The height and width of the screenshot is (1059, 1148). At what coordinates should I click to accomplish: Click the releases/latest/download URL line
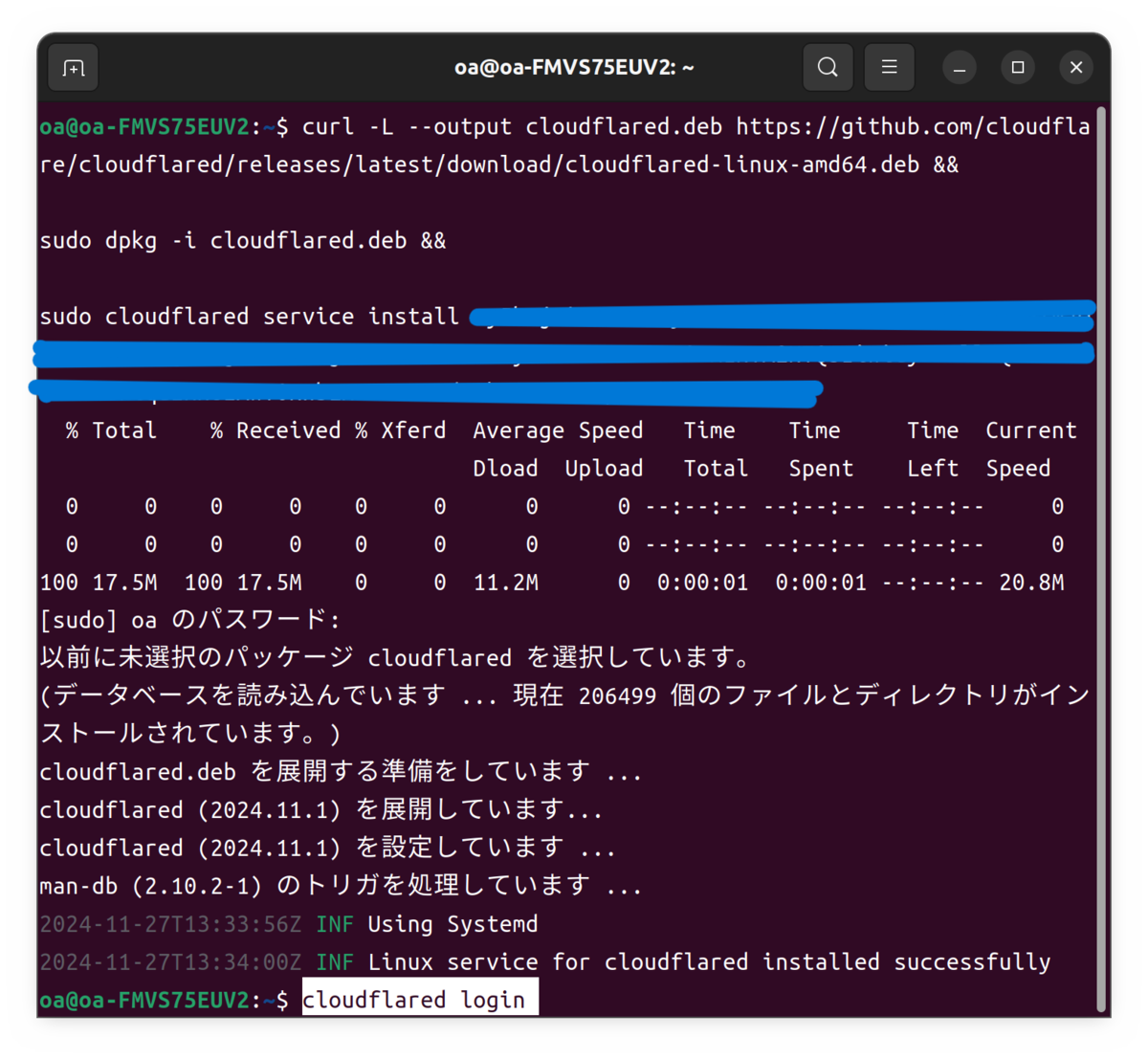[x=498, y=165]
